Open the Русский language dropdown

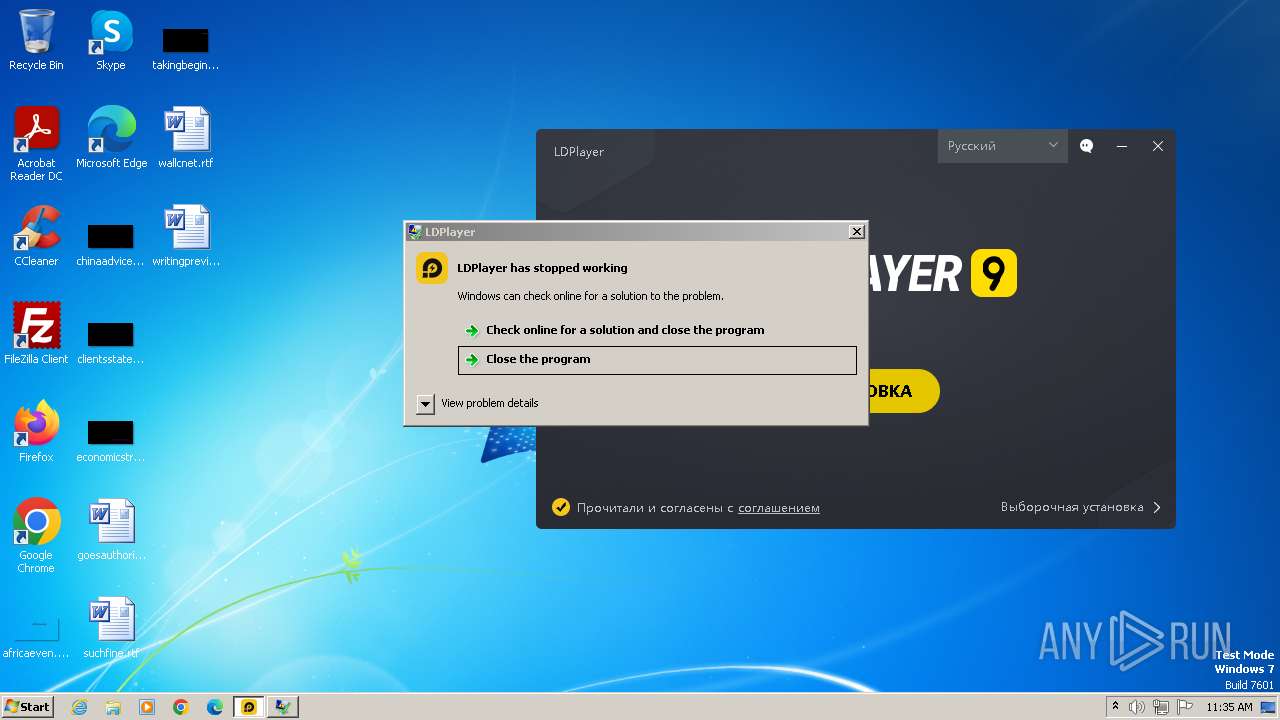1003,146
